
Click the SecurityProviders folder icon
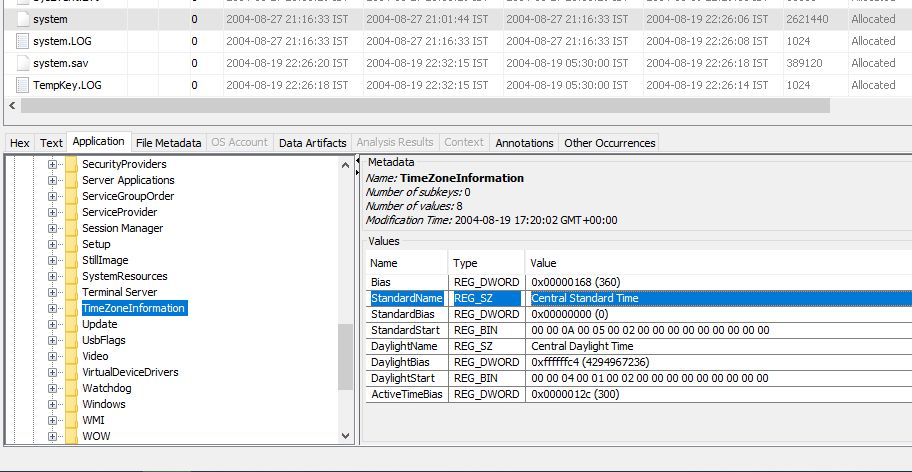(72, 165)
